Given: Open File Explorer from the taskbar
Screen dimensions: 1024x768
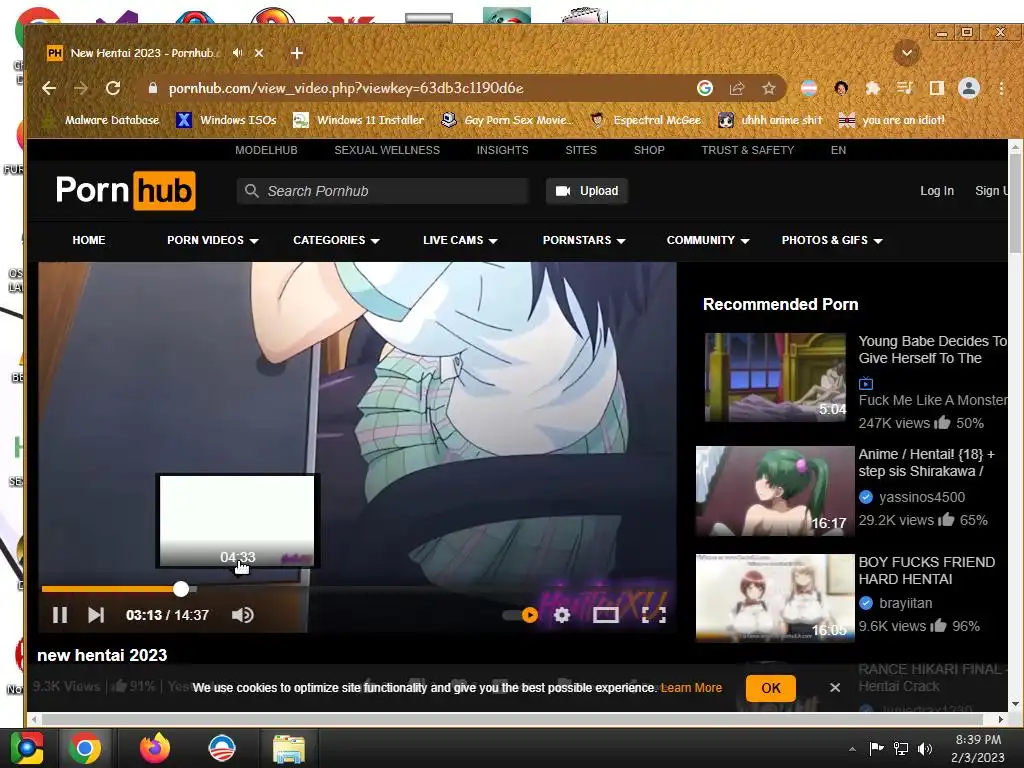Looking at the screenshot, I should 288,749.
